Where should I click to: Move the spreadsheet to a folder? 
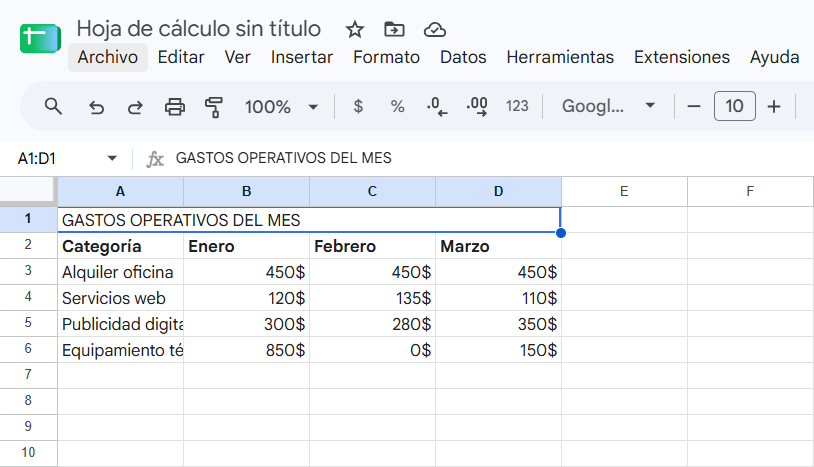pyautogui.click(x=395, y=30)
